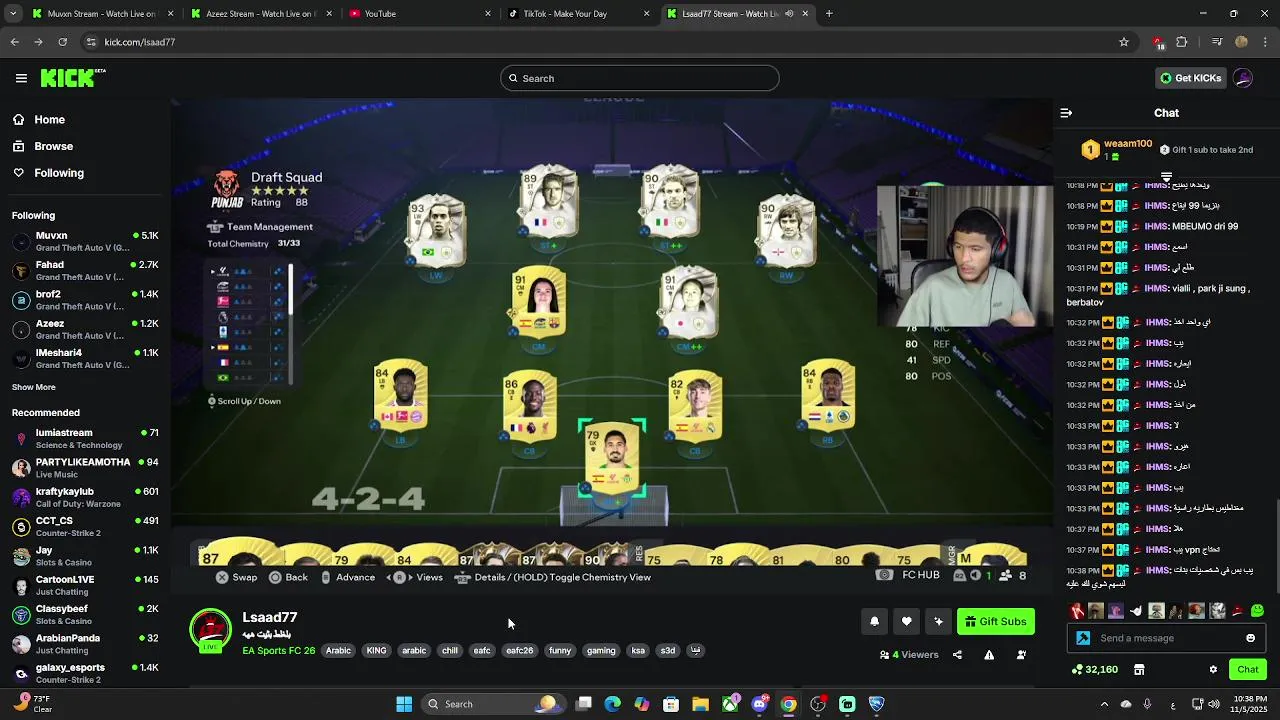Click the Windows taskbar search box

click(x=494, y=704)
